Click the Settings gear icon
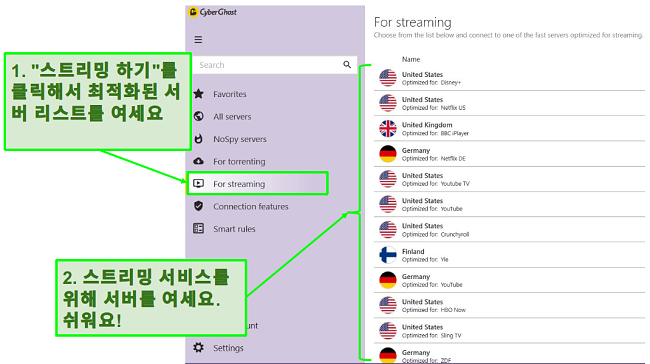Screen dimensions: 650x364 coord(199,347)
